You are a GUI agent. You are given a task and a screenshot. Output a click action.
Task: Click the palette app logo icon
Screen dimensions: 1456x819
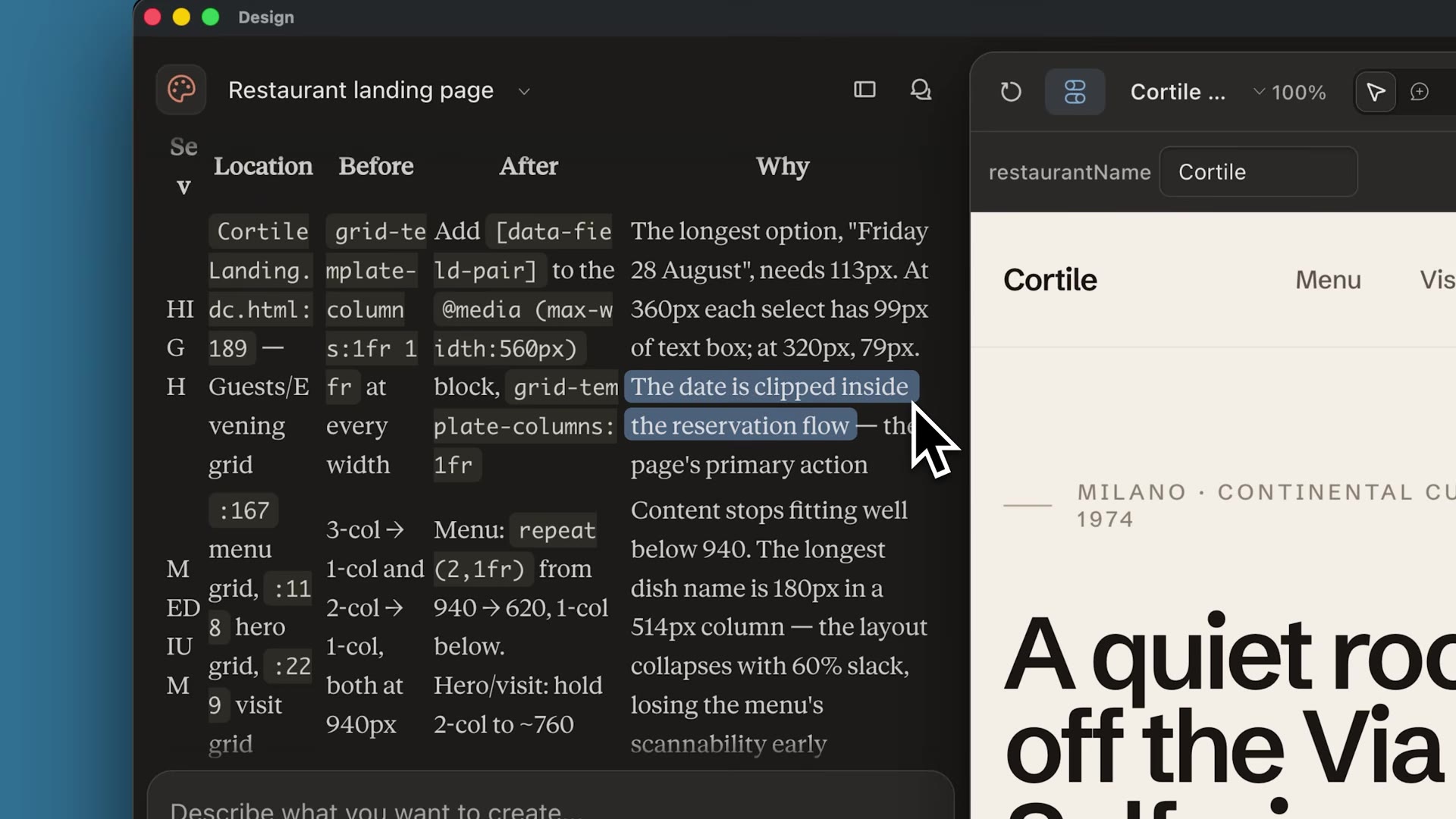[181, 89]
